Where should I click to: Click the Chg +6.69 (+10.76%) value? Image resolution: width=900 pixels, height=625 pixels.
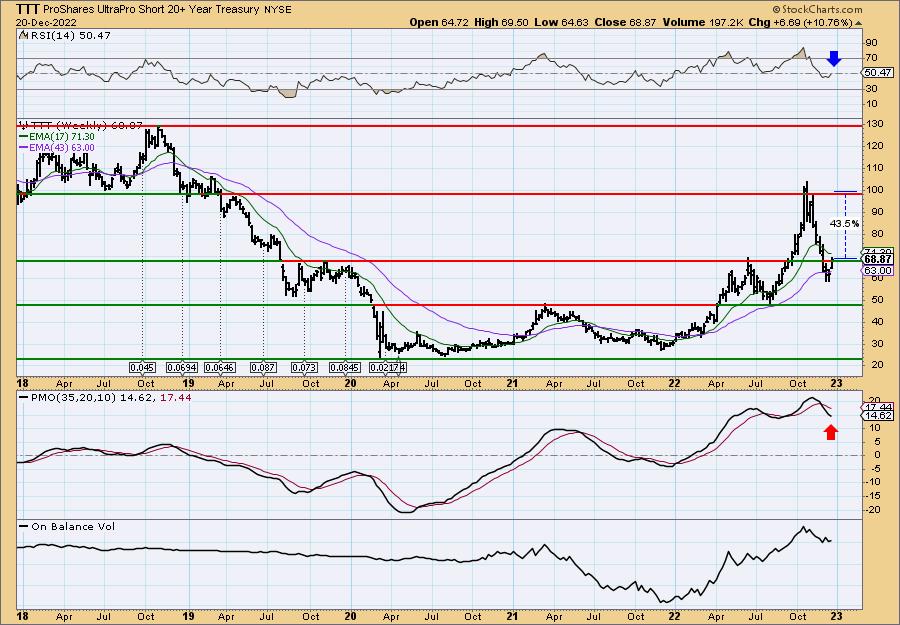[x=800, y=22]
